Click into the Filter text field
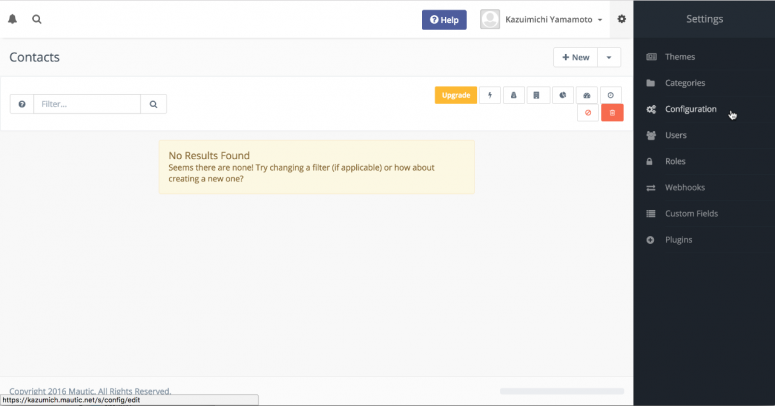The height and width of the screenshot is (406, 775). pyautogui.click(x=87, y=104)
